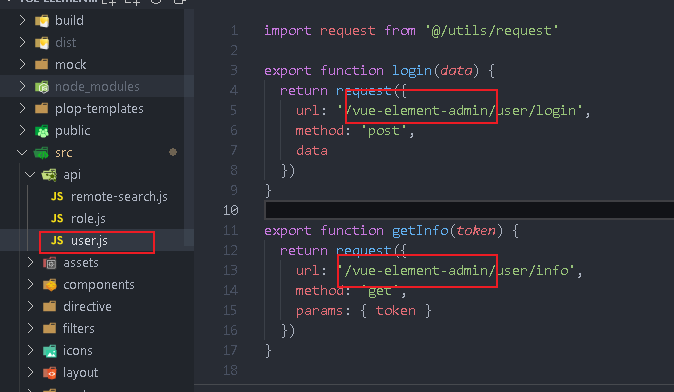Click the assets folder icon

50,263
